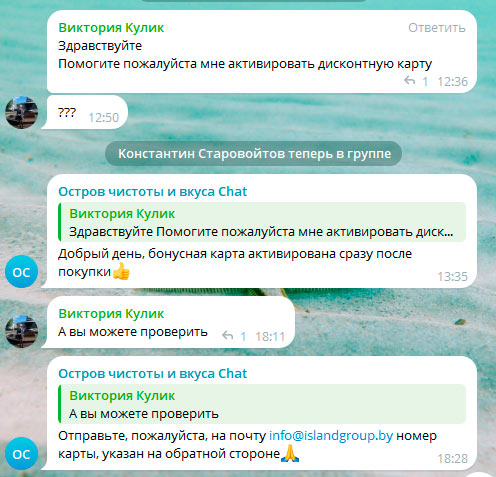
Task: Click Константин Старовойтов joined group notice
Action: point(254,154)
